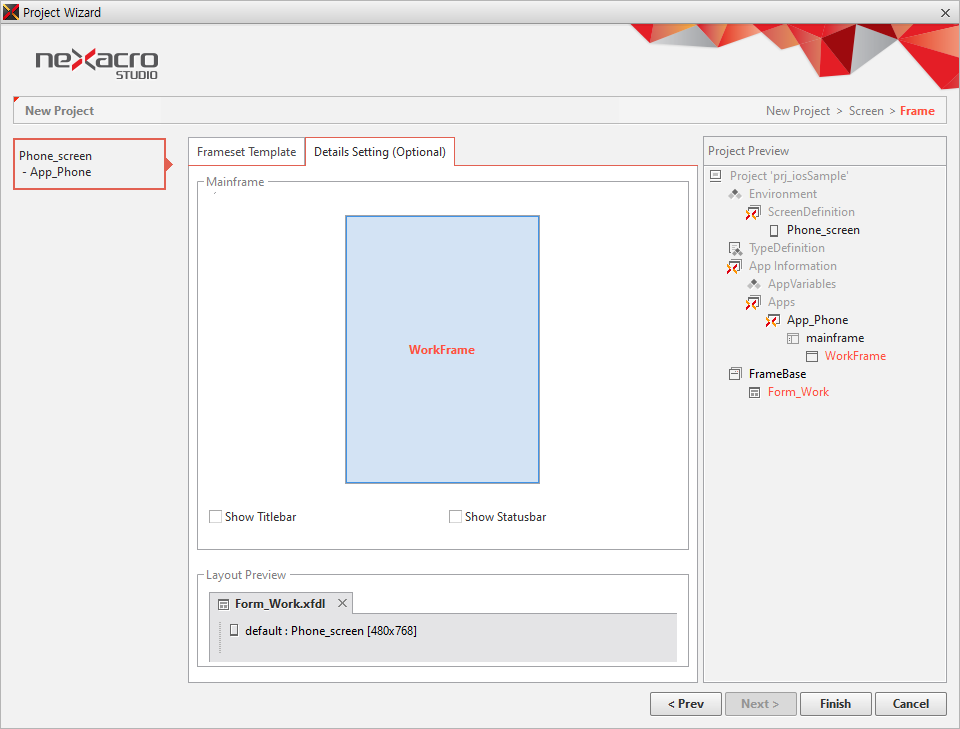
Task: Switch to the Frameset Template tab
Action: [246, 152]
